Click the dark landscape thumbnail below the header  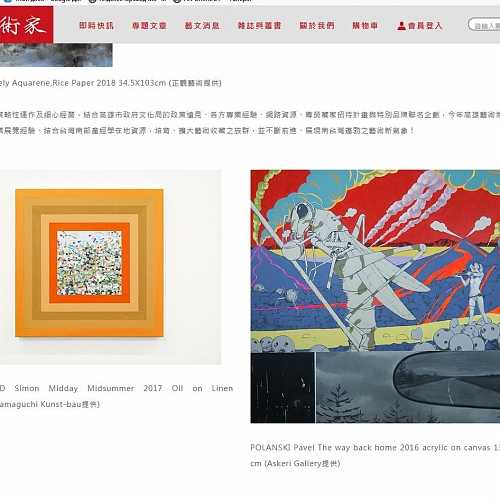pyautogui.click(x=56, y=55)
